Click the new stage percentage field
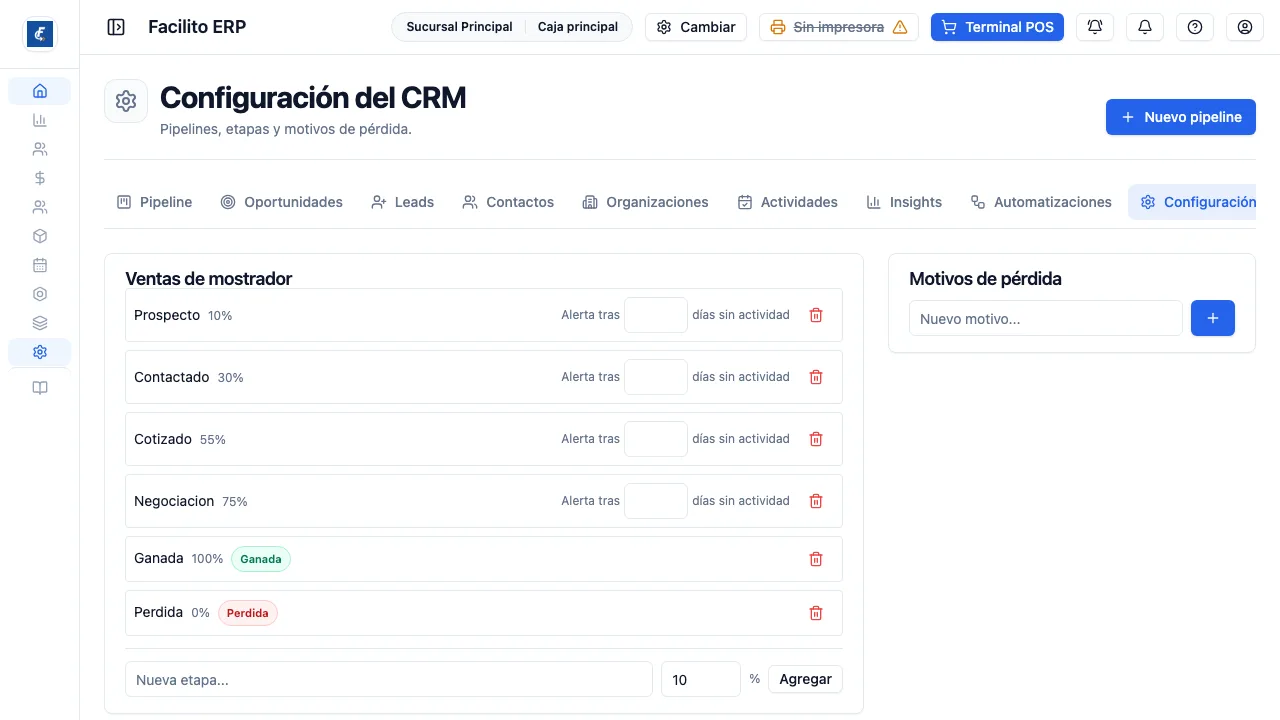Image resolution: width=1280 pixels, height=720 pixels. (701, 679)
